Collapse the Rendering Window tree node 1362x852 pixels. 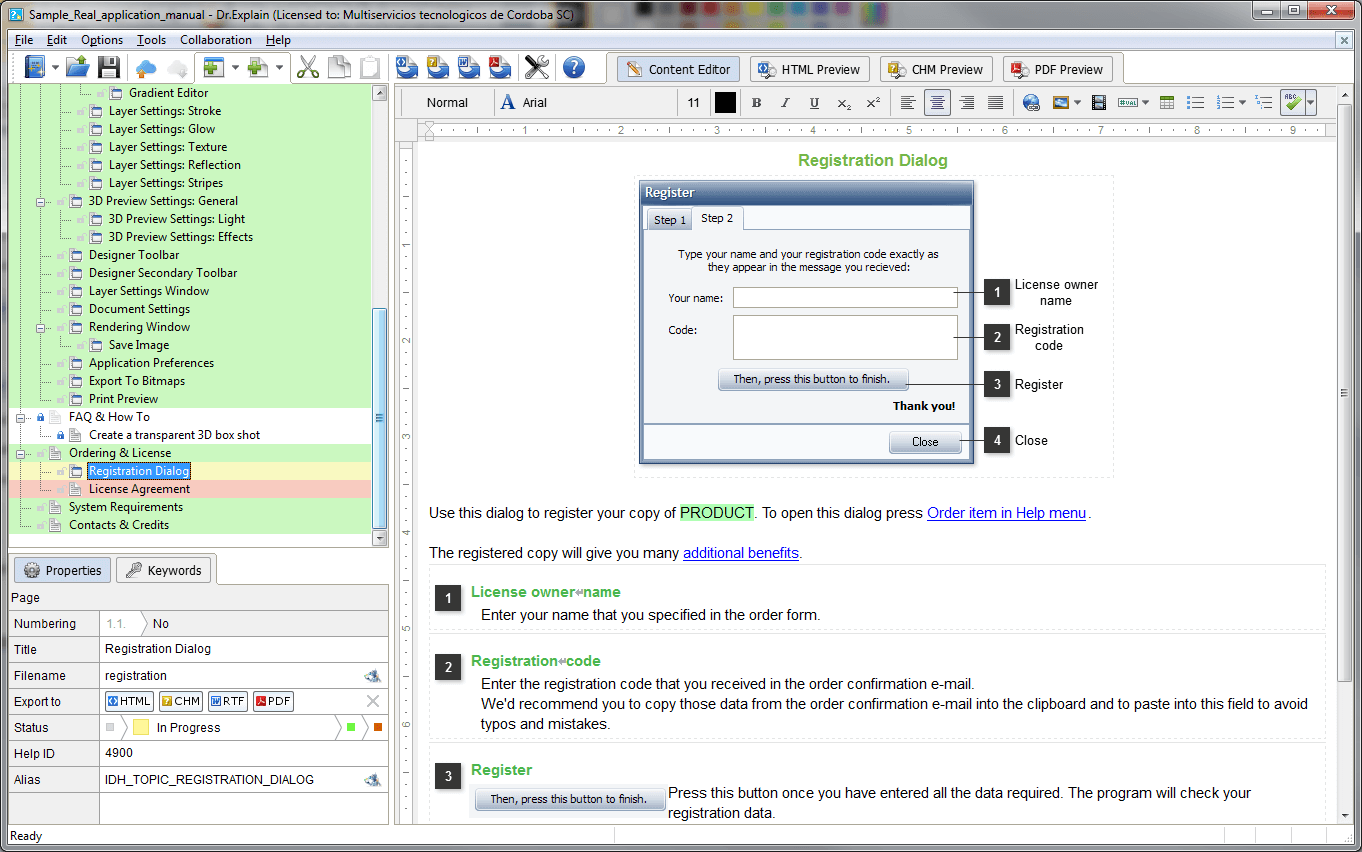pyautogui.click(x=42, y=327)
